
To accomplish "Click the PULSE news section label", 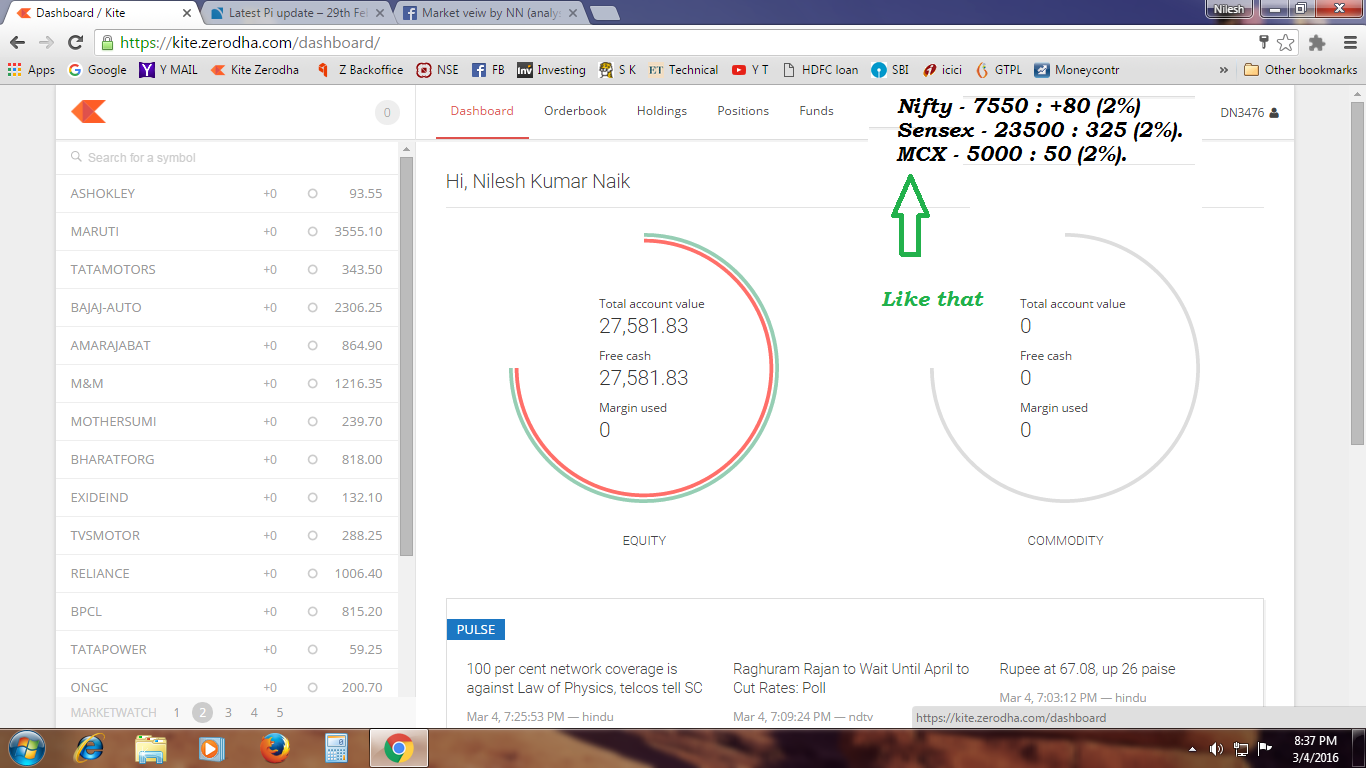I will pyautogui.click(x=476, y=630).
